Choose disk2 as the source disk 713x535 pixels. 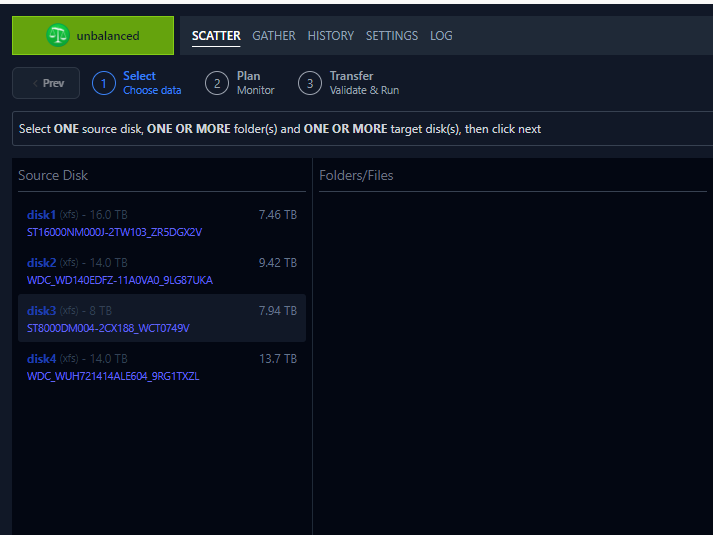162,271
